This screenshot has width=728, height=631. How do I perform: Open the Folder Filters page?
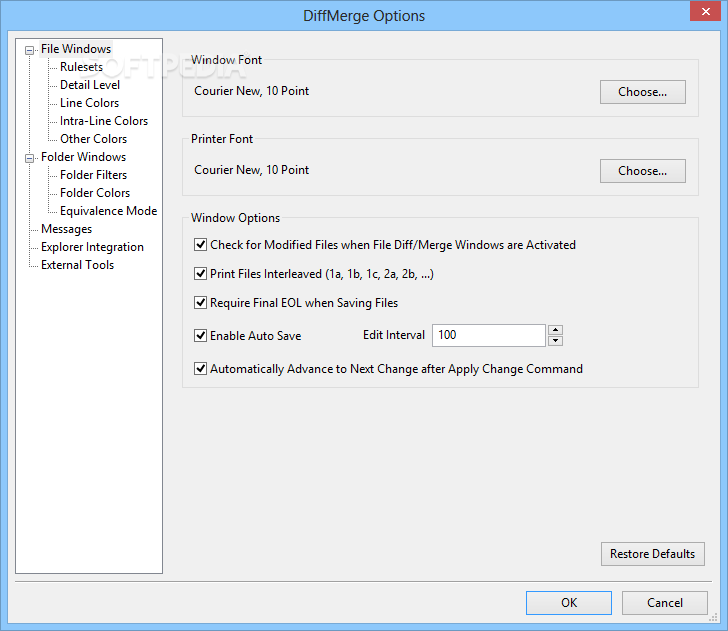(93, 175)
